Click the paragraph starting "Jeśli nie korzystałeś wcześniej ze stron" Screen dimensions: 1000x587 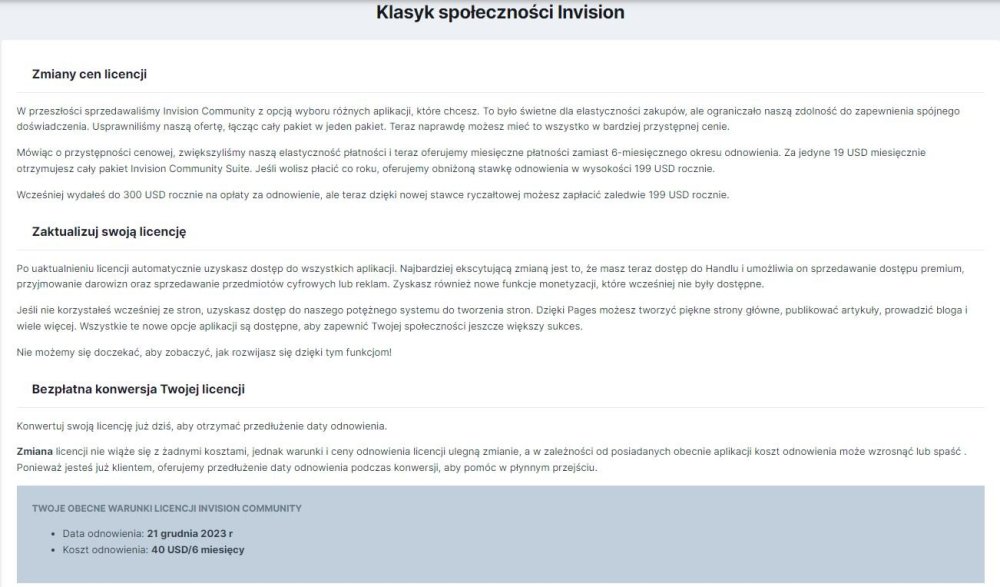[x=492, y=318]
